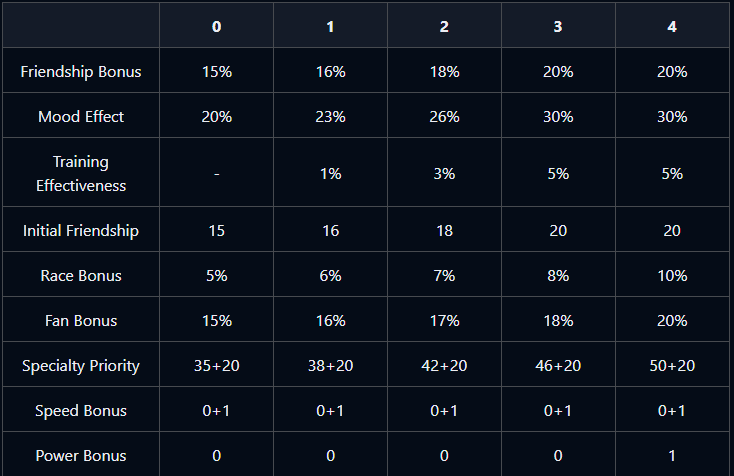734x476 pixels.
Task: Select the Initial Friendship row label
Action: 81,231
